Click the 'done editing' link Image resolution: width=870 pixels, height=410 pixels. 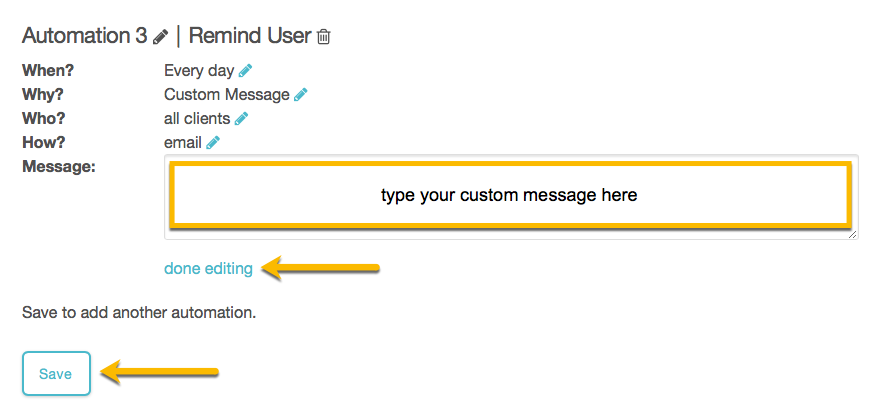208,268
